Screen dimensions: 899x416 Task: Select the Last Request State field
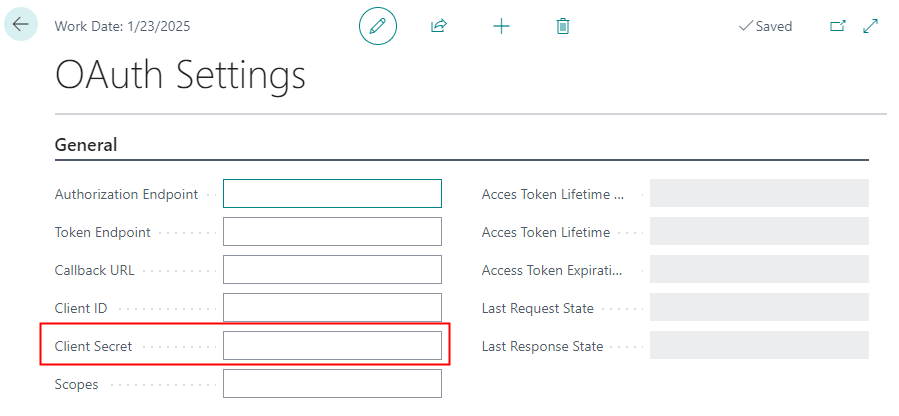759,308
